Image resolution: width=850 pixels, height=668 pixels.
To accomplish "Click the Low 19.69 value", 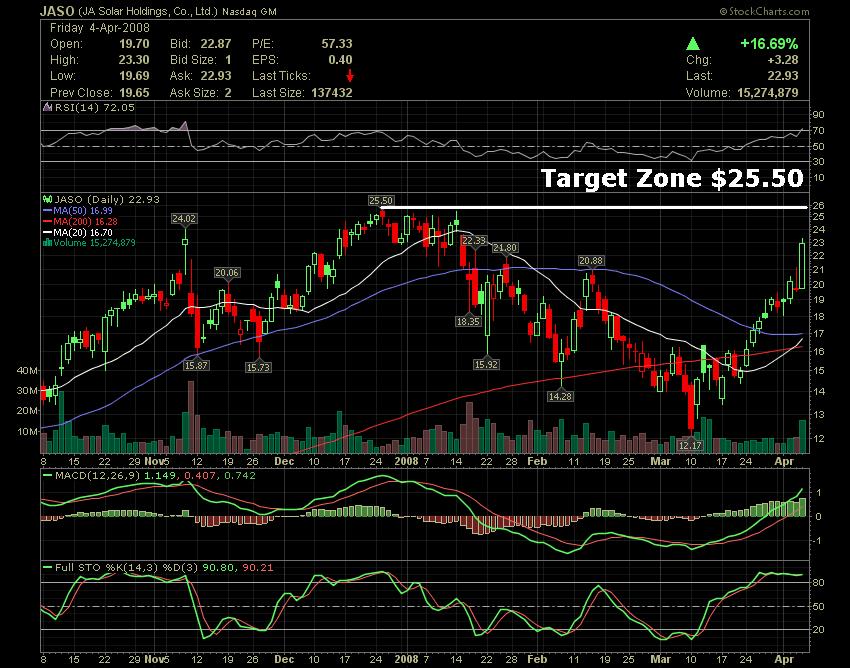I will pos(134,76).
